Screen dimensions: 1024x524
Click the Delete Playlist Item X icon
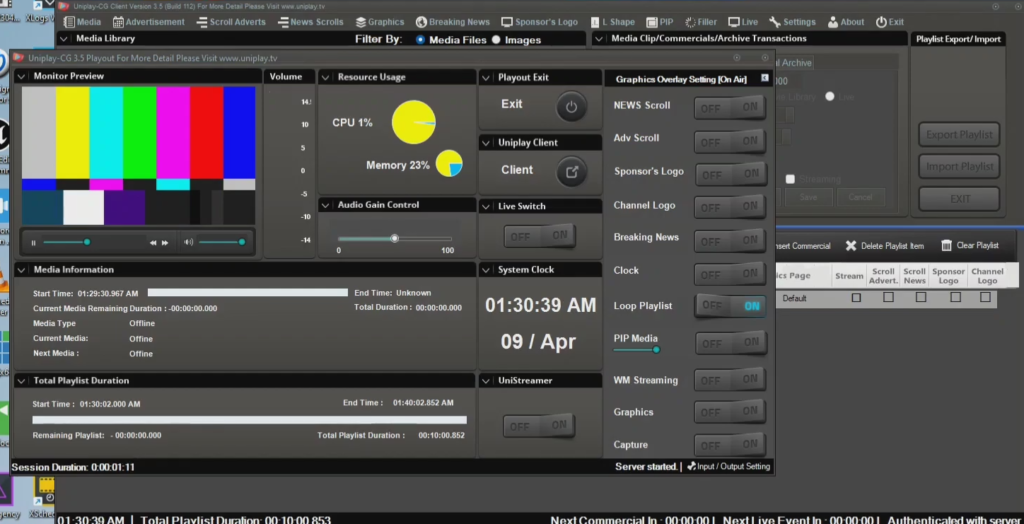851,246
